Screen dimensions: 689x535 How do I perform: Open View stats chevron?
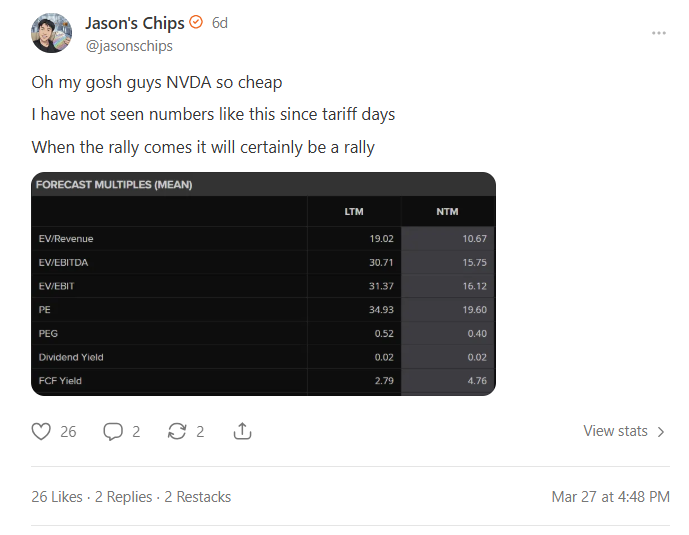point(661,432)
